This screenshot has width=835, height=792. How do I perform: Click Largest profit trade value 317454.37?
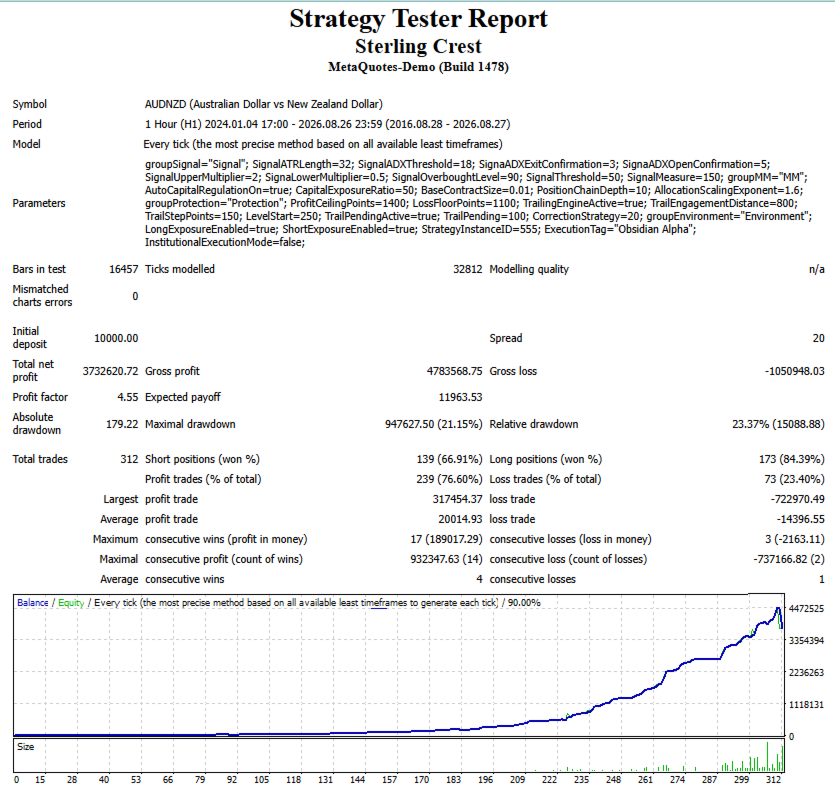coord(457,500)
